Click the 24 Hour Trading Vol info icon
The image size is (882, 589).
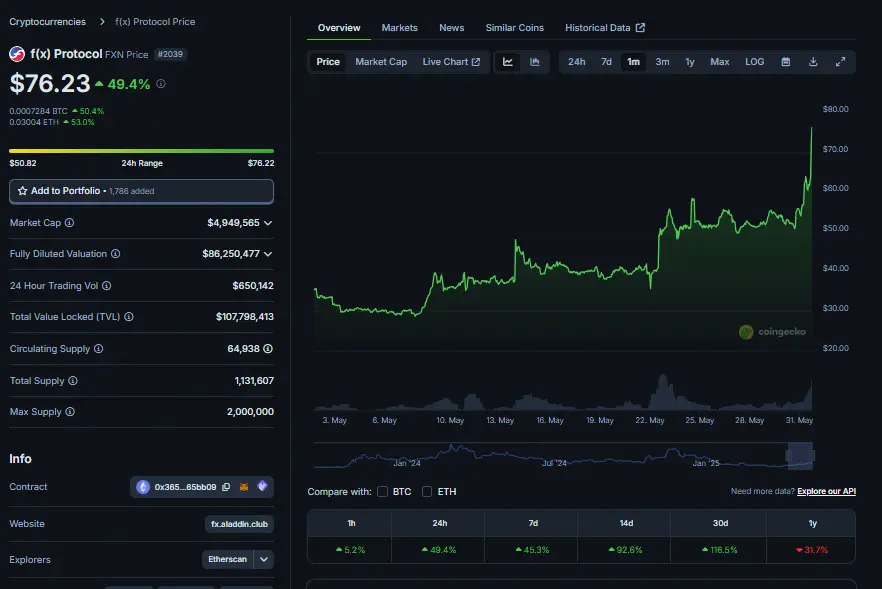coord(106,286)
